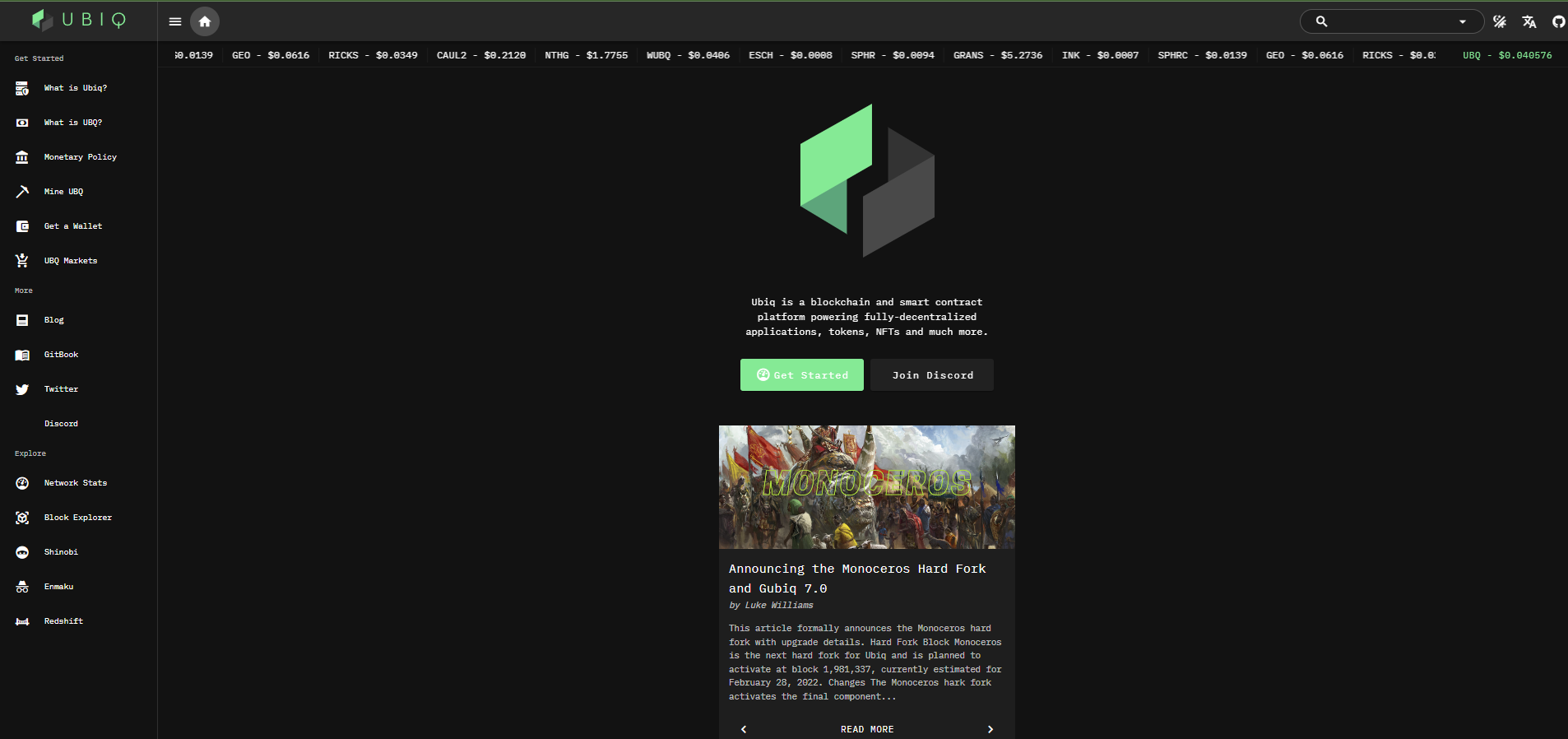Click the CAUL2 - $0.2120 ticker entry
Screen dimensions: 1568x739
tap(481, 56)
